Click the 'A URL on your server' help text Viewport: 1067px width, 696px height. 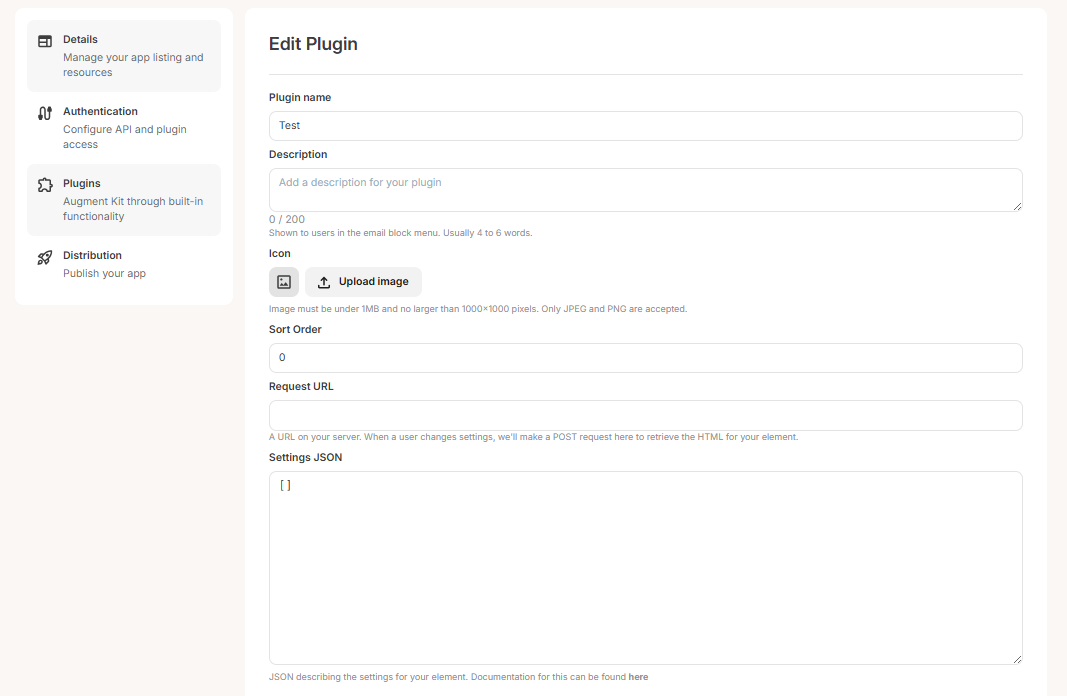coord(534,437)
